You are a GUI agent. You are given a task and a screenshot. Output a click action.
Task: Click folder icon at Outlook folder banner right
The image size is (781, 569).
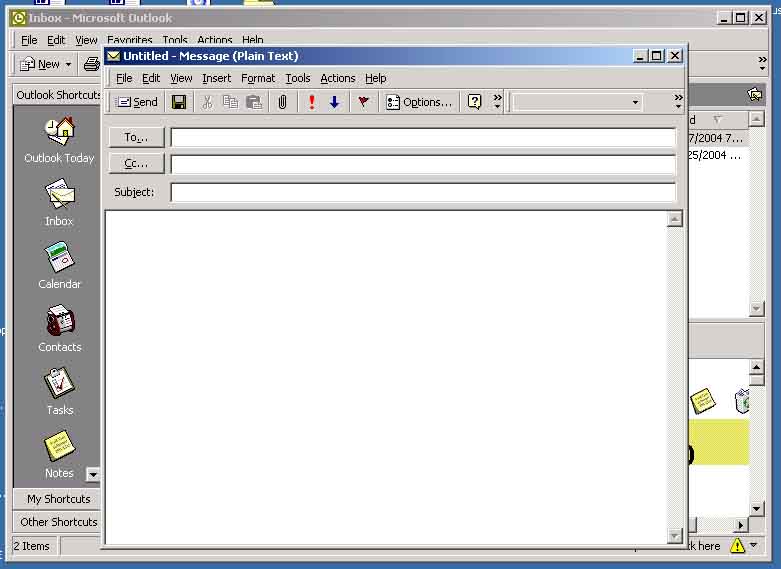(x=755, y=94)
